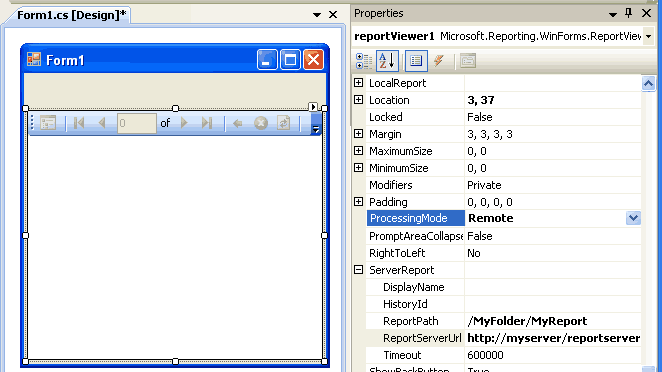Open the report viewer toolbar overflow arrow
Screen dimensions: 662x372
(315, 123)
